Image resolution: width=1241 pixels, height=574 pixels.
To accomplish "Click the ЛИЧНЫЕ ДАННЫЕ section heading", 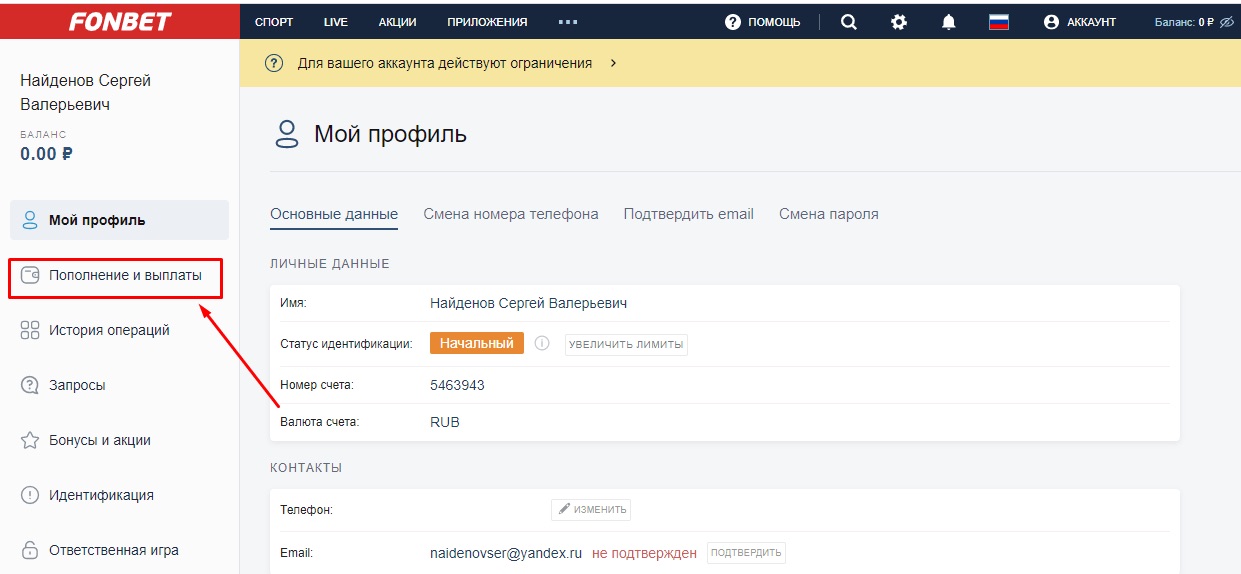I will point(330,264).
